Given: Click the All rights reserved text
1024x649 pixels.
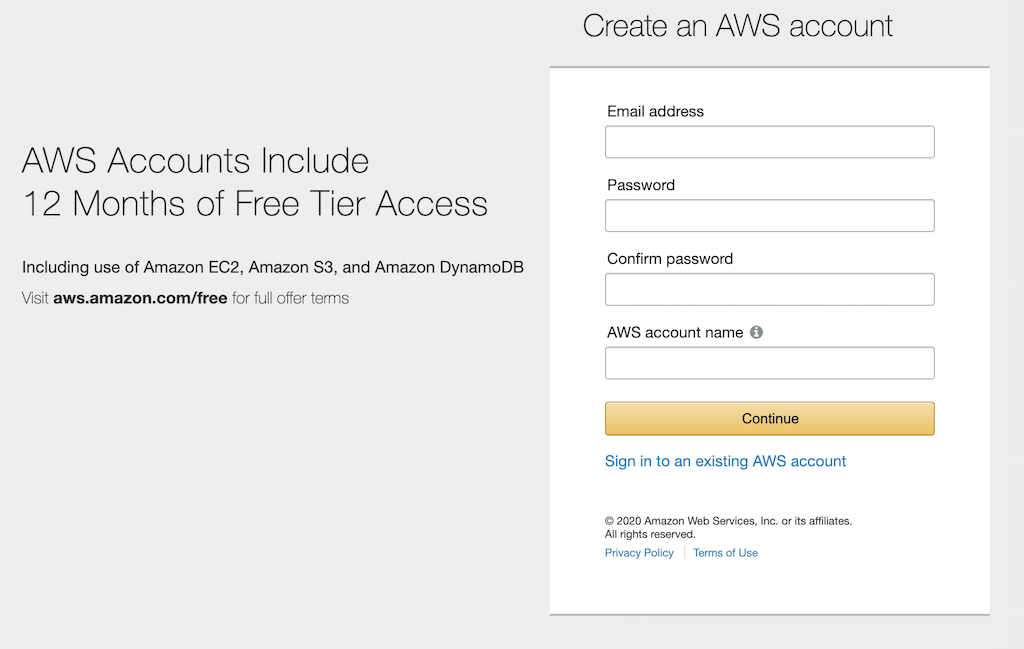Looking at the screenshot, I should click(x=650, y=534).
